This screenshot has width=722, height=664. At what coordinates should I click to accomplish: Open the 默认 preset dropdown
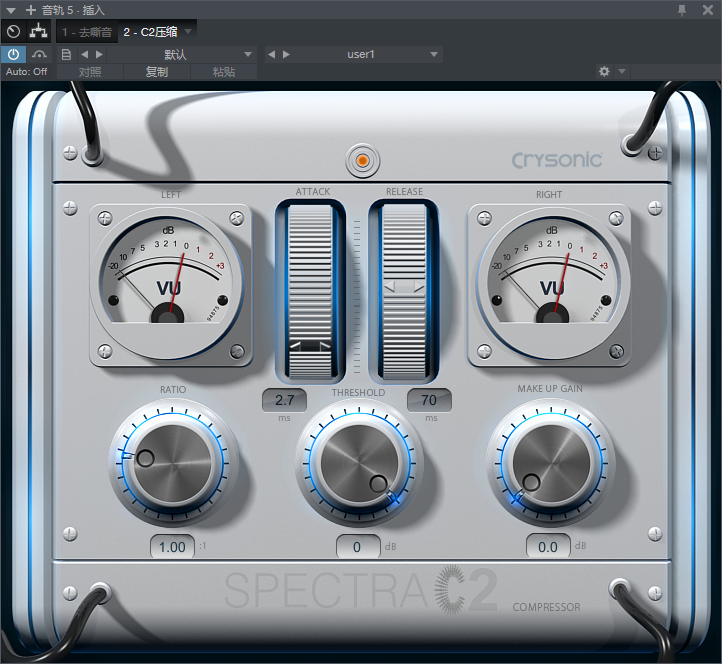point(181,54)
